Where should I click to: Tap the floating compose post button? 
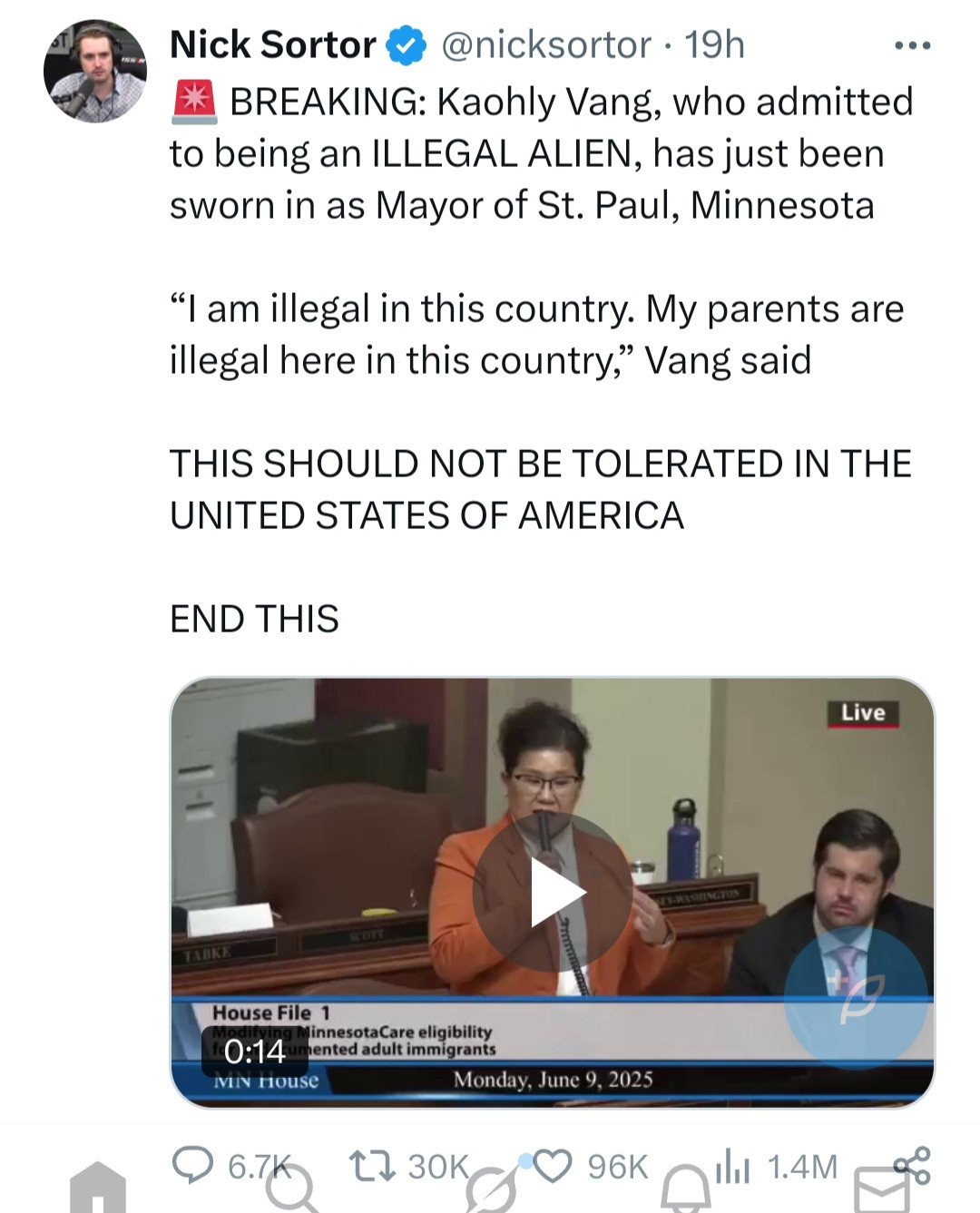pos(857,996)
